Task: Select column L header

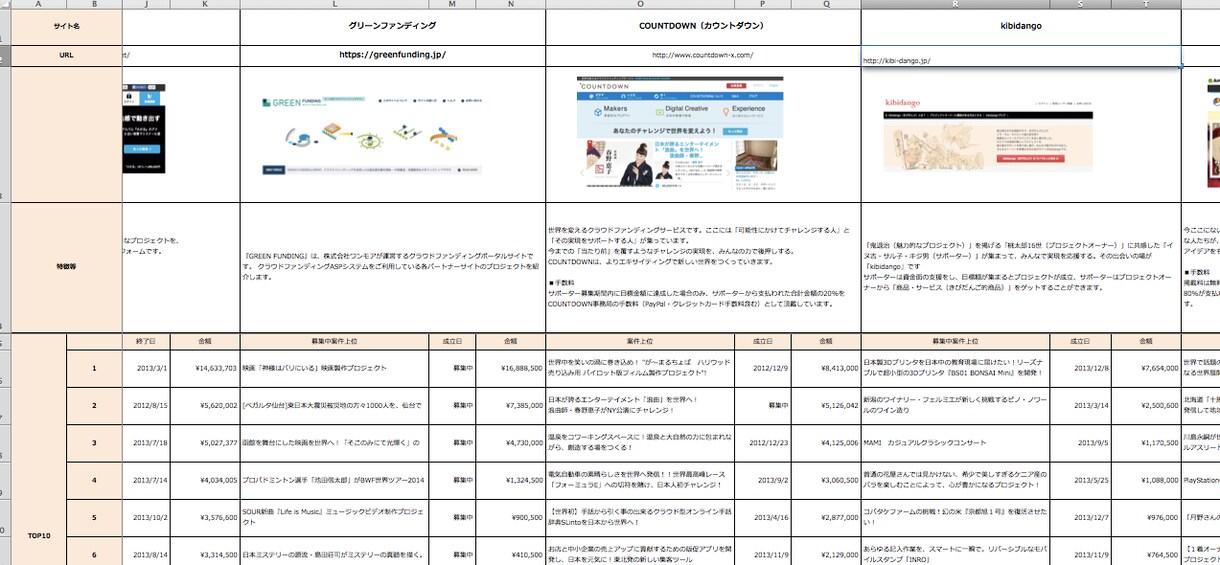Action: (x=335, y=4)
